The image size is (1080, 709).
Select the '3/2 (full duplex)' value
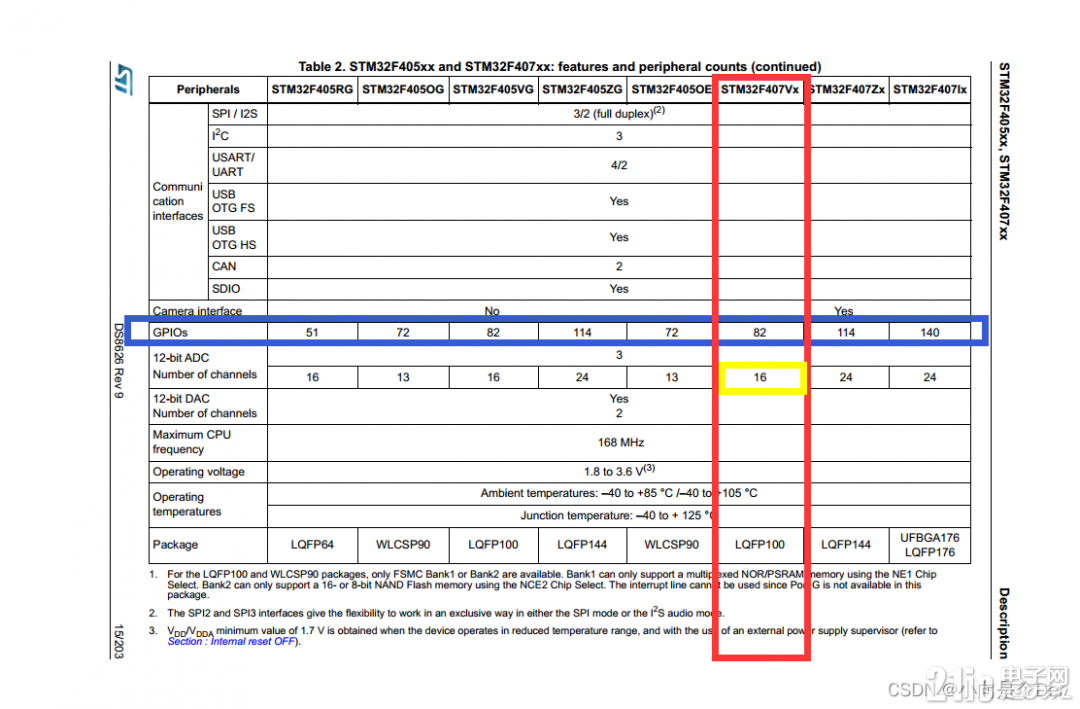[x=619, y=113]
